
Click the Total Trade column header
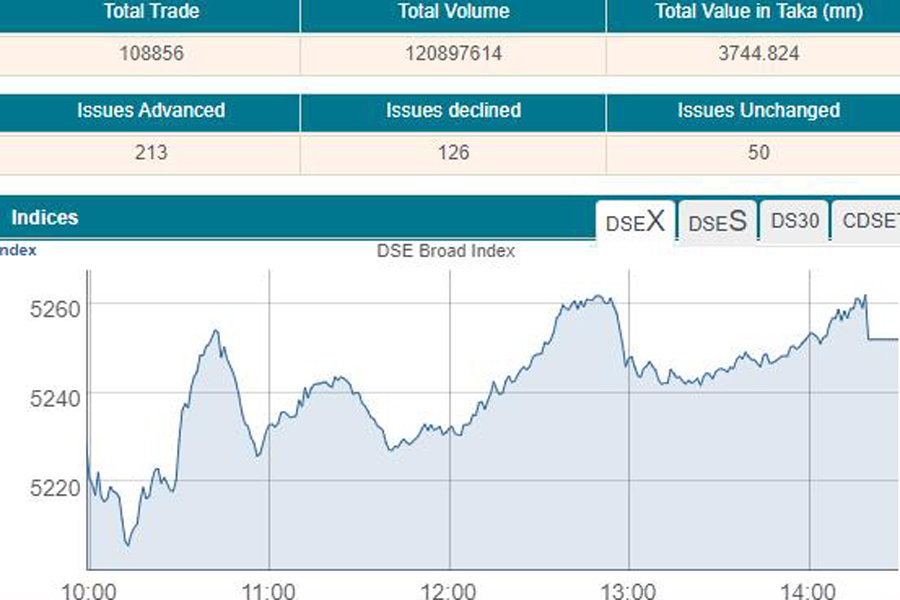[150, 12]
